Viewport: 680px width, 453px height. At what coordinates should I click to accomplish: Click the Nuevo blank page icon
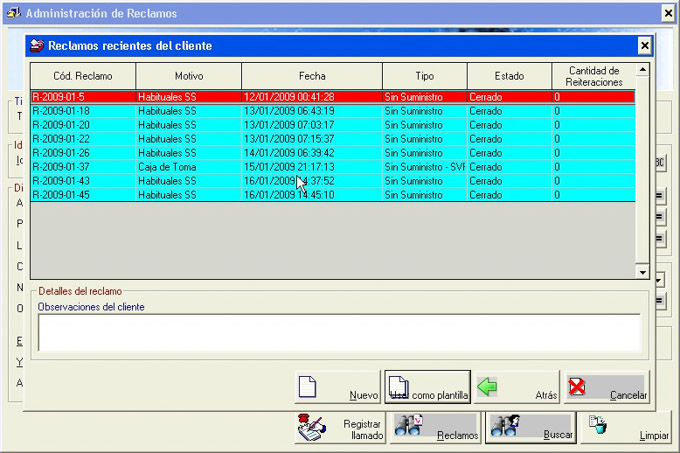(307, 386)
